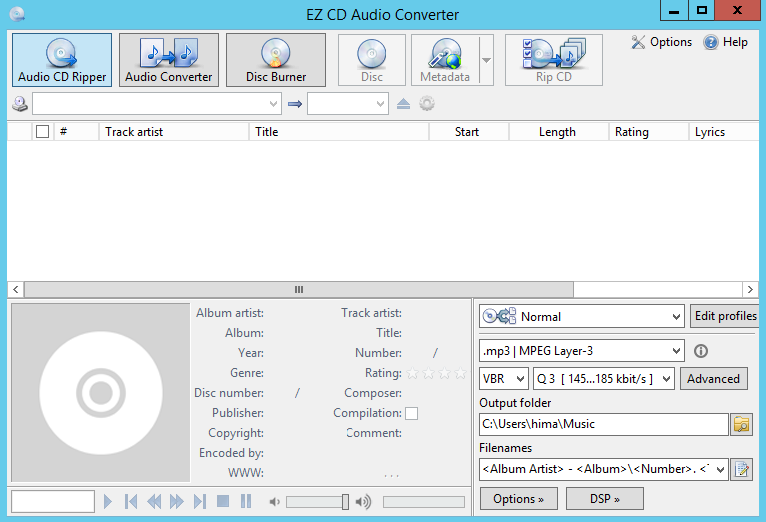Click the playback position progress bar
Image resolution: width=766 pixels, height=522 pixels.
(x=424, y=501)
